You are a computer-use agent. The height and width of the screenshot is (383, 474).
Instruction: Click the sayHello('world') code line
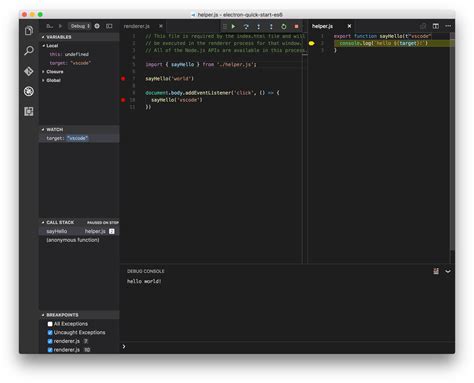coord(169,79)
